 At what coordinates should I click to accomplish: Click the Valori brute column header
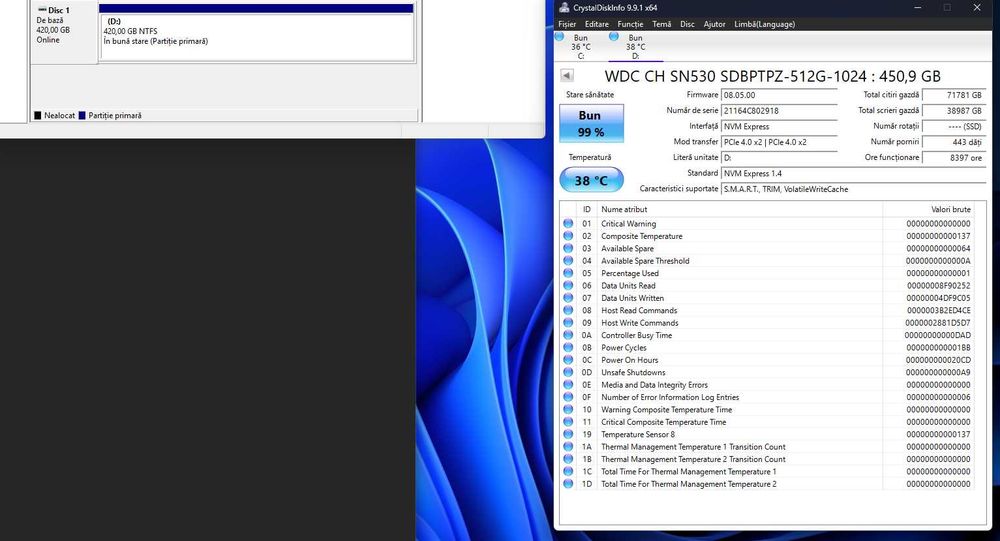(x=929, y=209)
